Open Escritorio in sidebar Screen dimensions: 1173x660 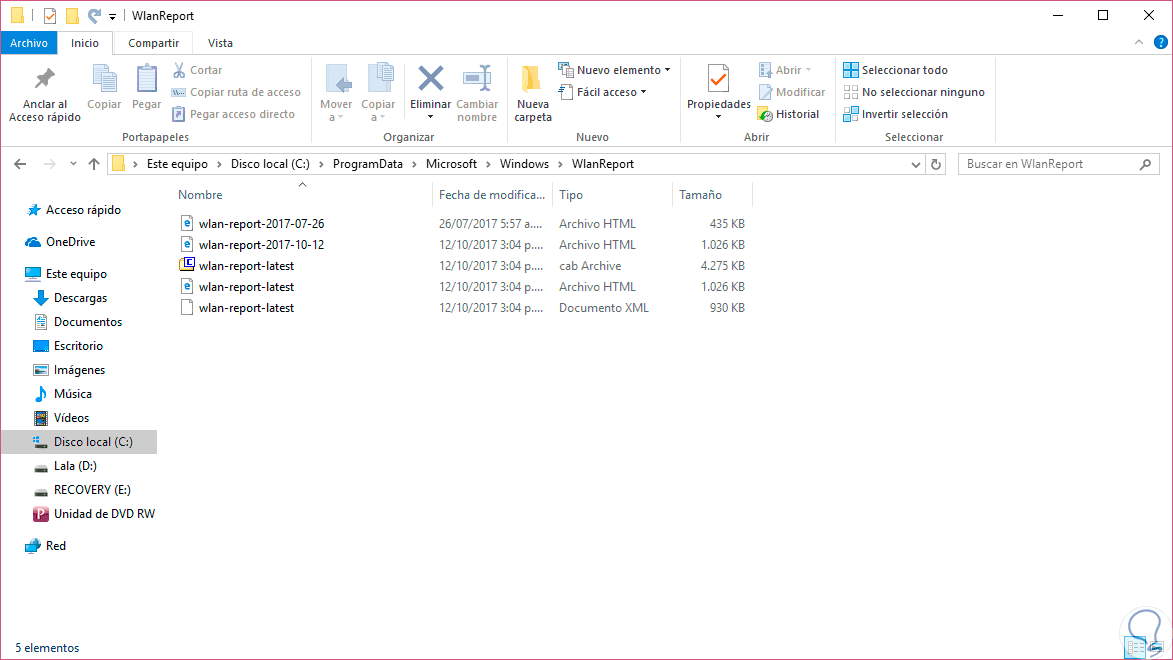(78, 346)
